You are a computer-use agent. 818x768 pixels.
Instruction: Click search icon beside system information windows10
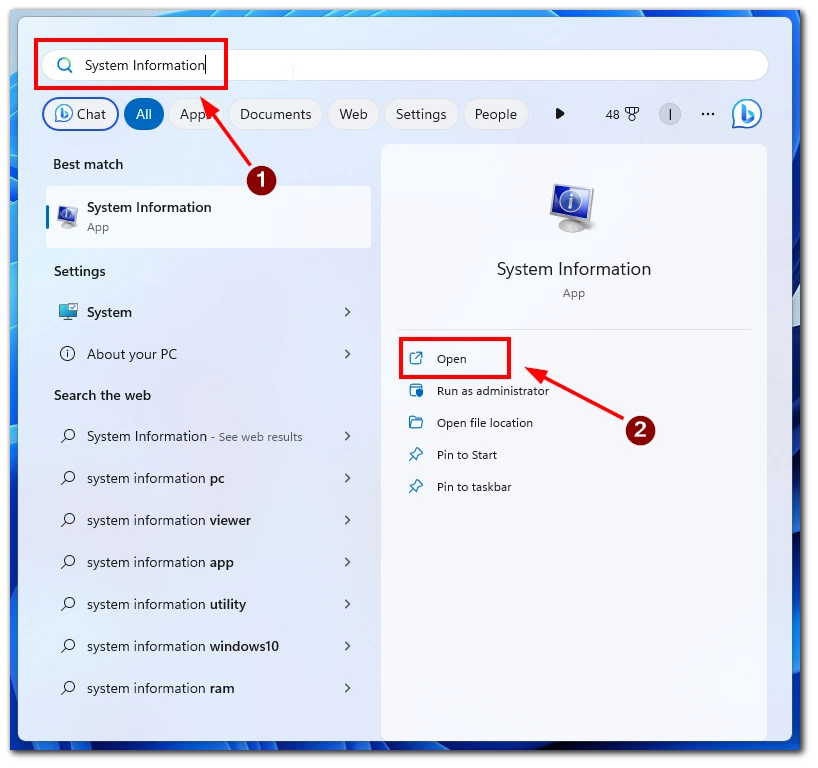point(68,646)
